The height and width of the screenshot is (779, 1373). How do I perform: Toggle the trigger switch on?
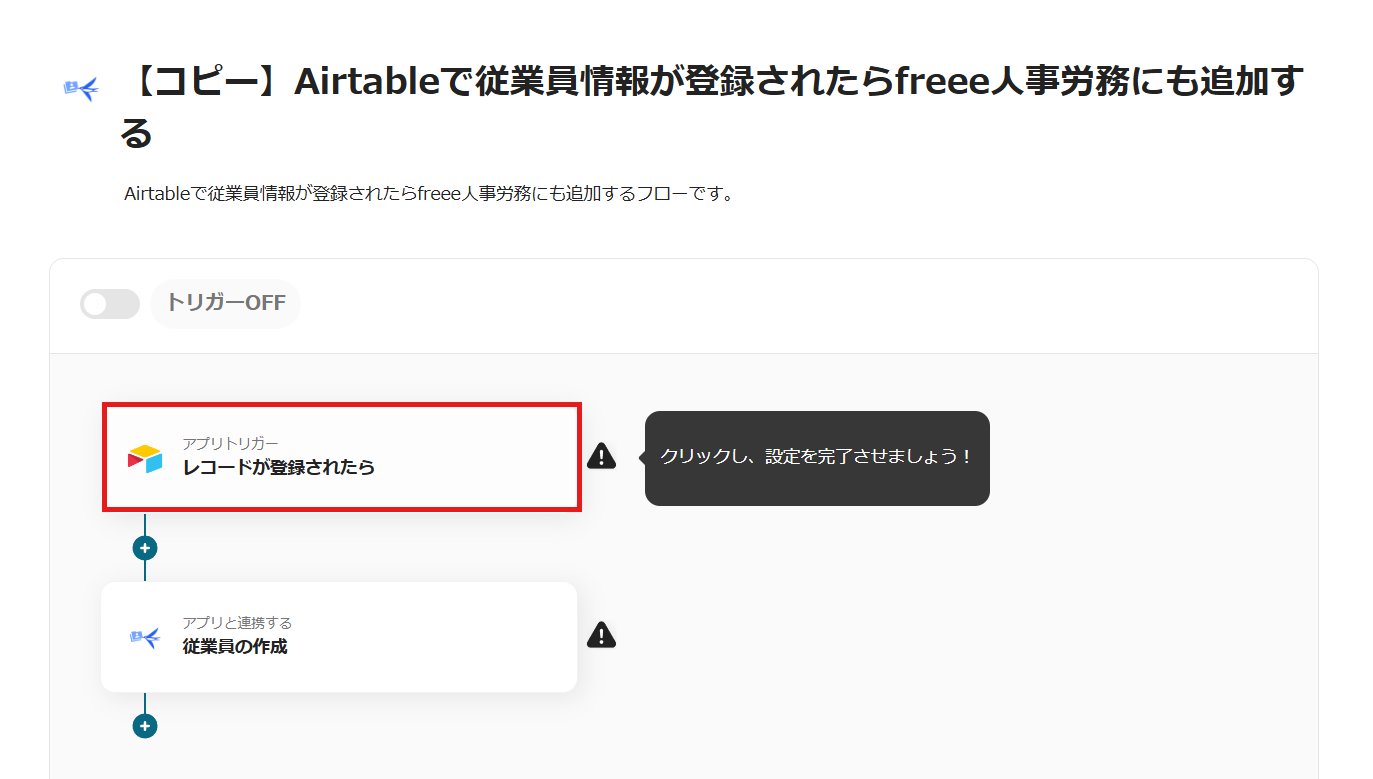109,304
